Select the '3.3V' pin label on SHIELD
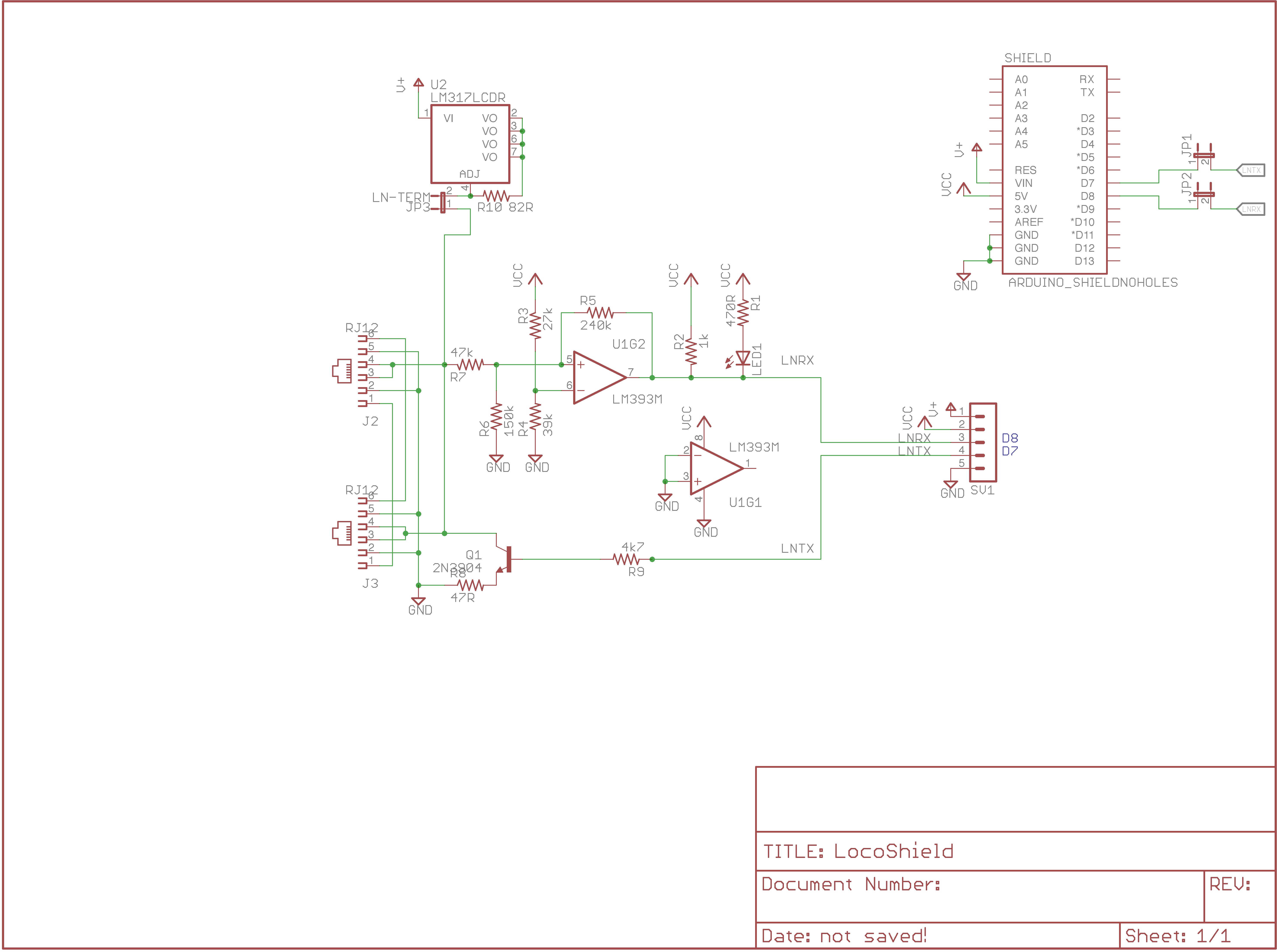The width and height of the screenshot is (1277, 952). point(1026,209)
